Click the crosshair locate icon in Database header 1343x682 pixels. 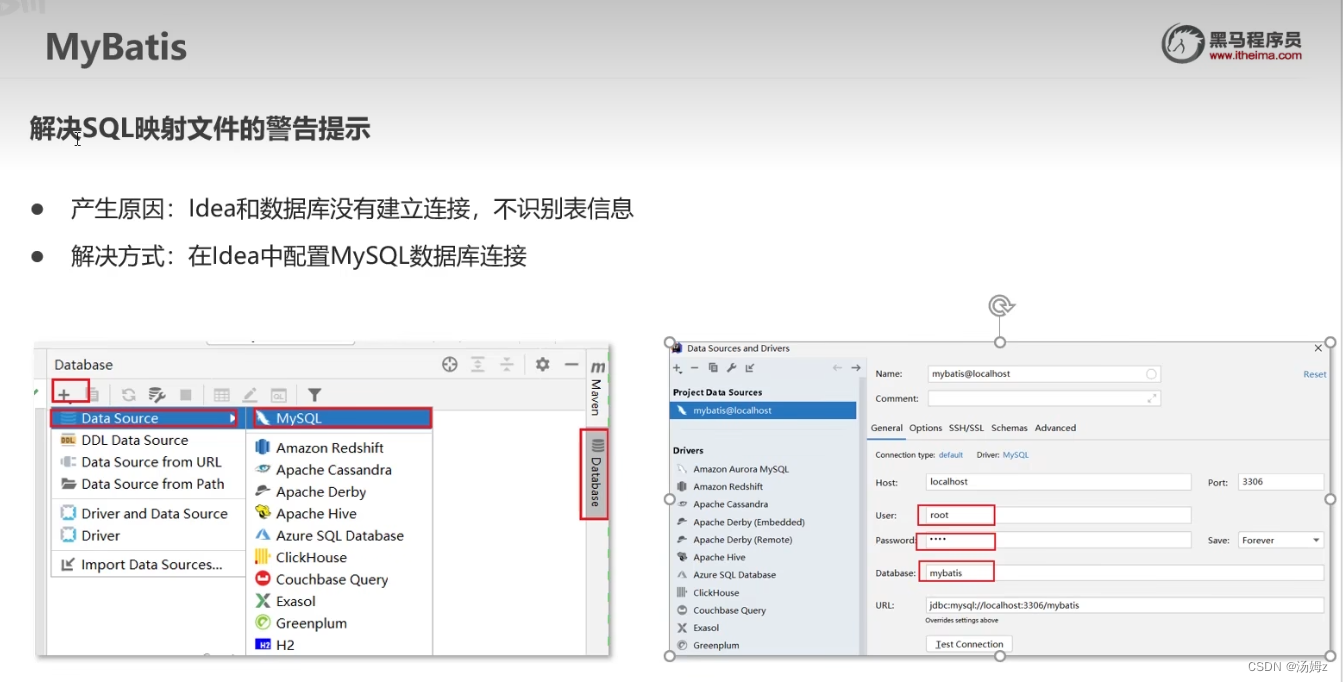point(450,365)
